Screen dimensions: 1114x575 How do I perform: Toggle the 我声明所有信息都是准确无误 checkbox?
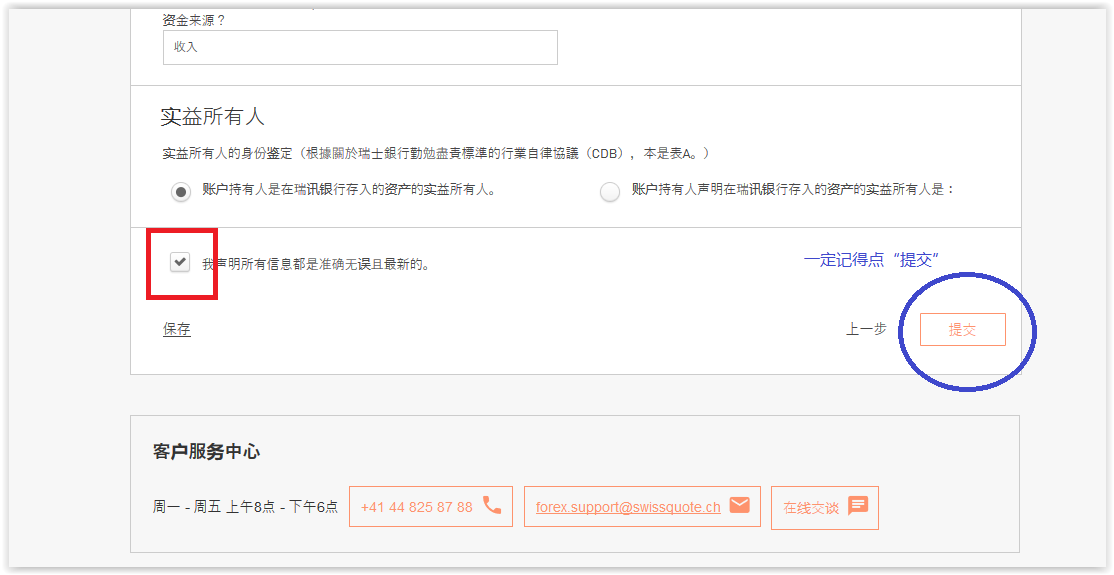coord(180,262)
